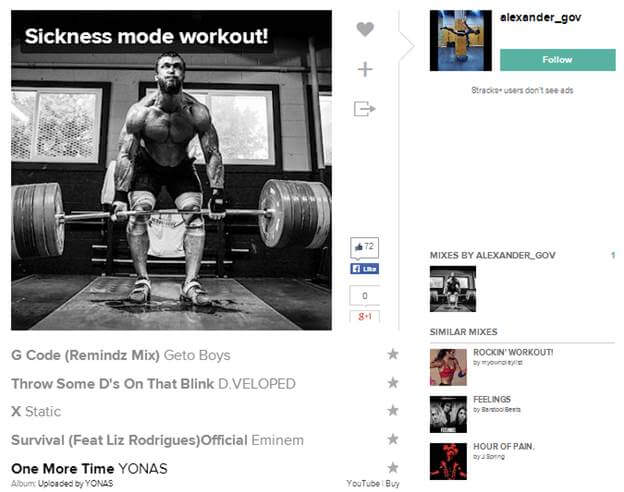This screenshot has height=492, width=624.
Task: Click the Google +1 button
Action: coord(365,316)
